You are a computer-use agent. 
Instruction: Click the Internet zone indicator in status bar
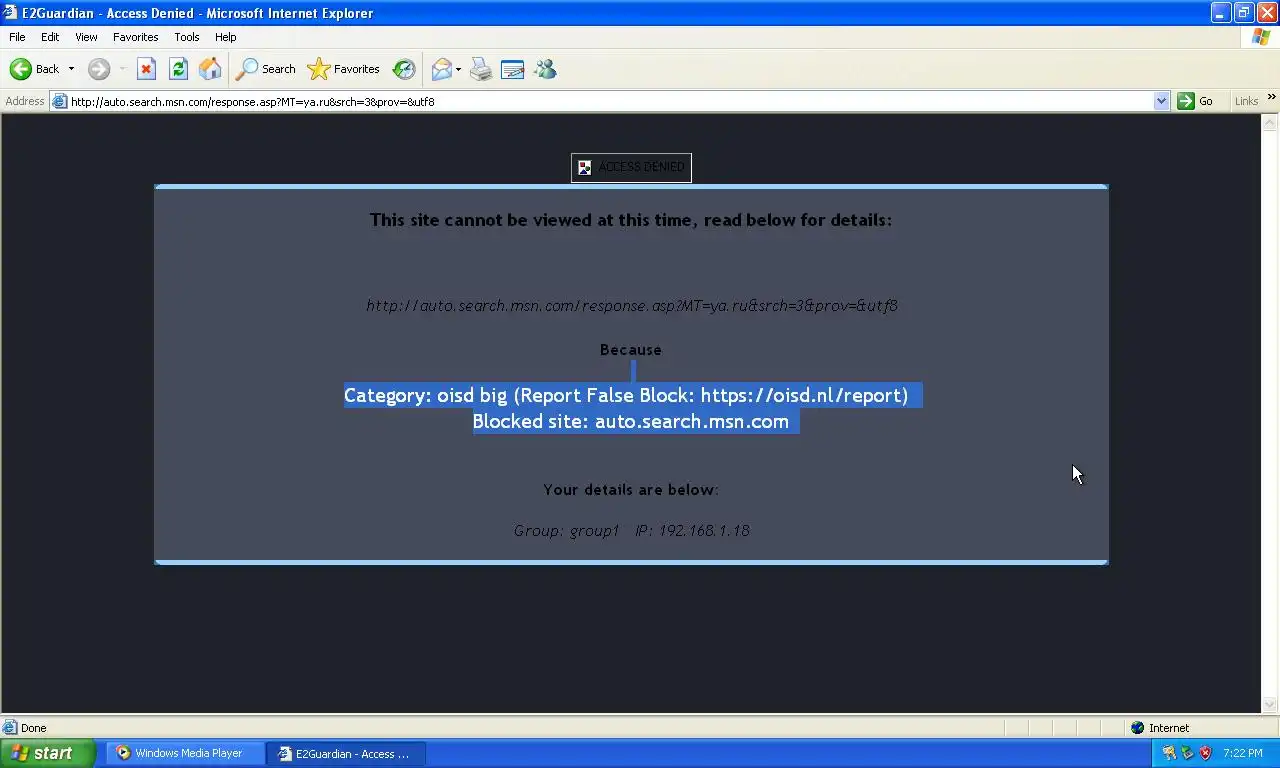point(1160,728)
